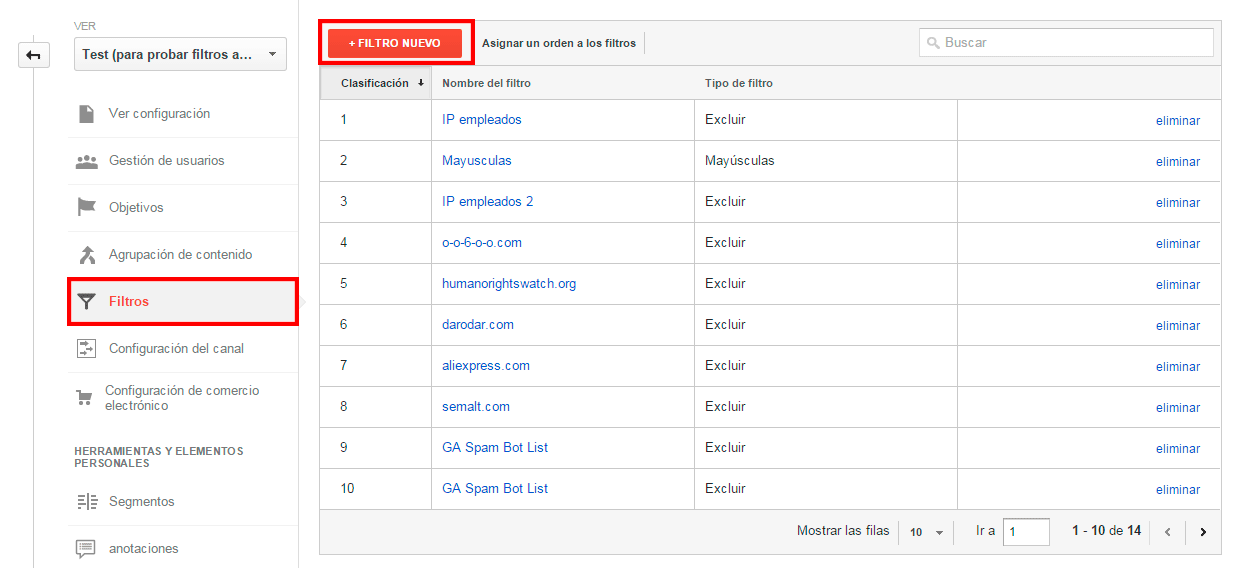Click the Filtros funnel icon
The width and height of the screenshot is (1234, 568).
click(x=87, y=302)
